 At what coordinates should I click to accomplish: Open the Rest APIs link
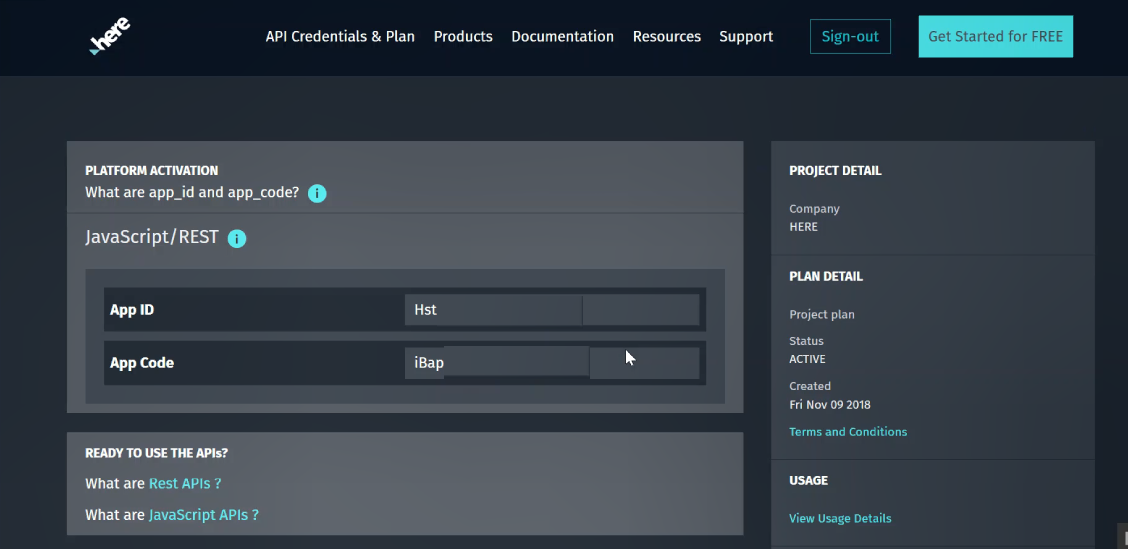tap(185, 484)
